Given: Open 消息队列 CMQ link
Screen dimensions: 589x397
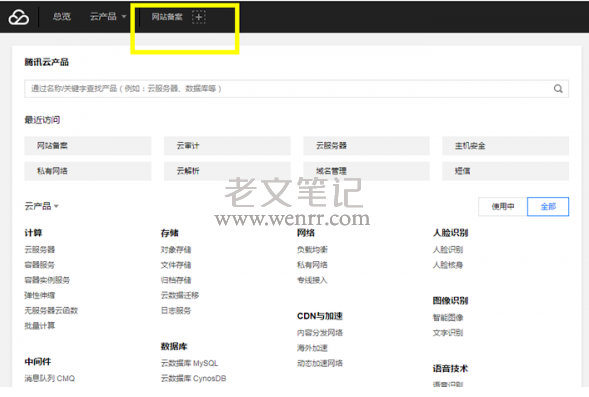Looking at the screenshot, I should pyautogui.click(x=50, y=378).
